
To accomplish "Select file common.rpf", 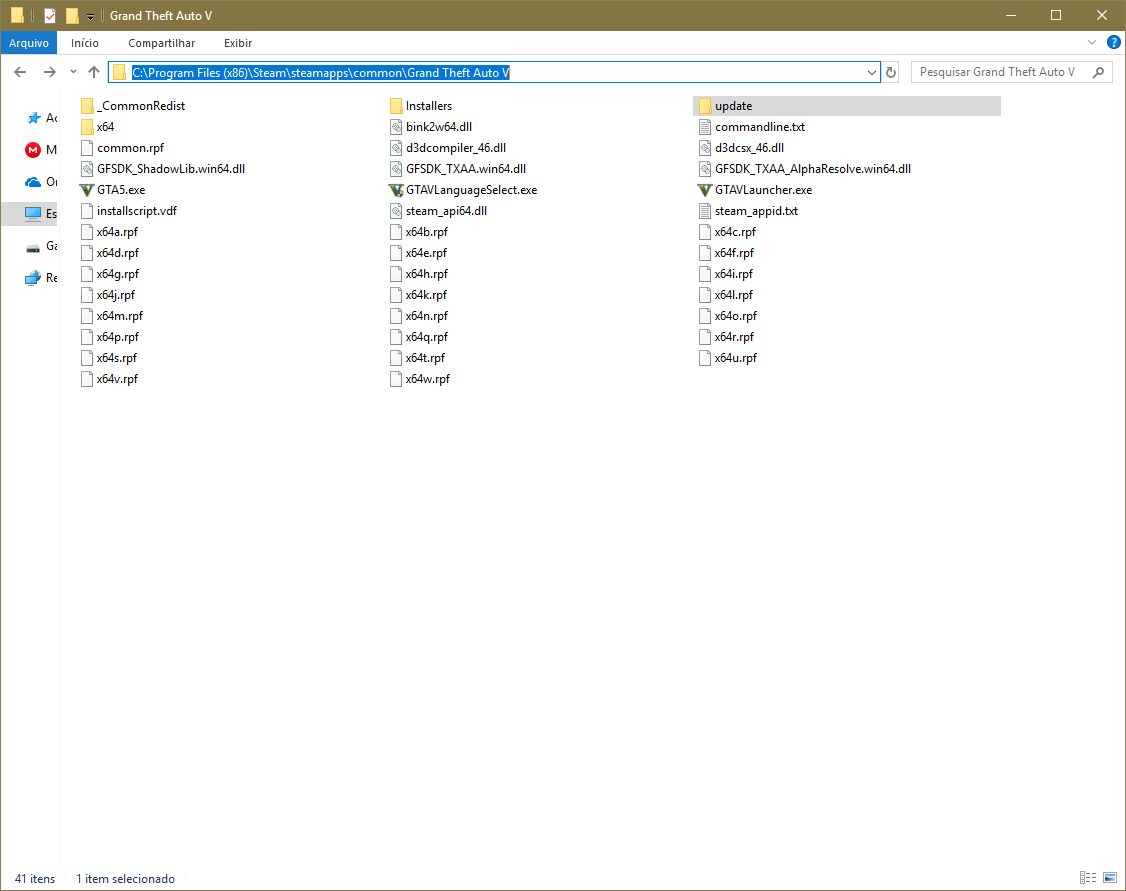I will click(122, 148).
